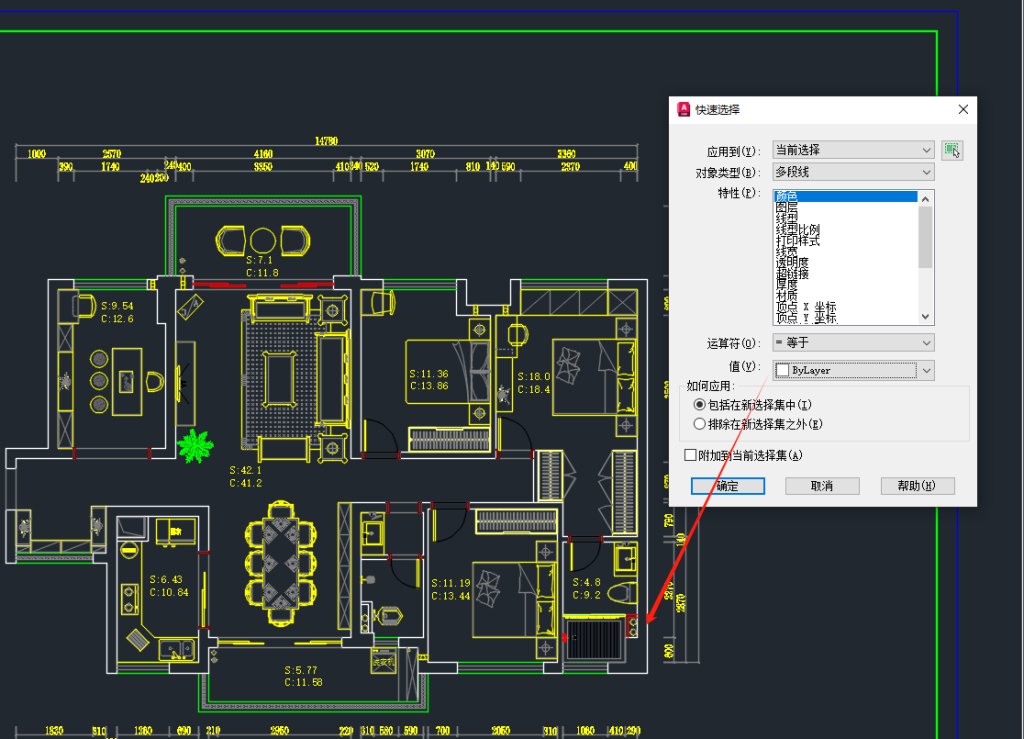This screenshot has height=739, width=1024.
Task: Open the 对象类型 dropdown showing 多段线
Action: point(853,172)
